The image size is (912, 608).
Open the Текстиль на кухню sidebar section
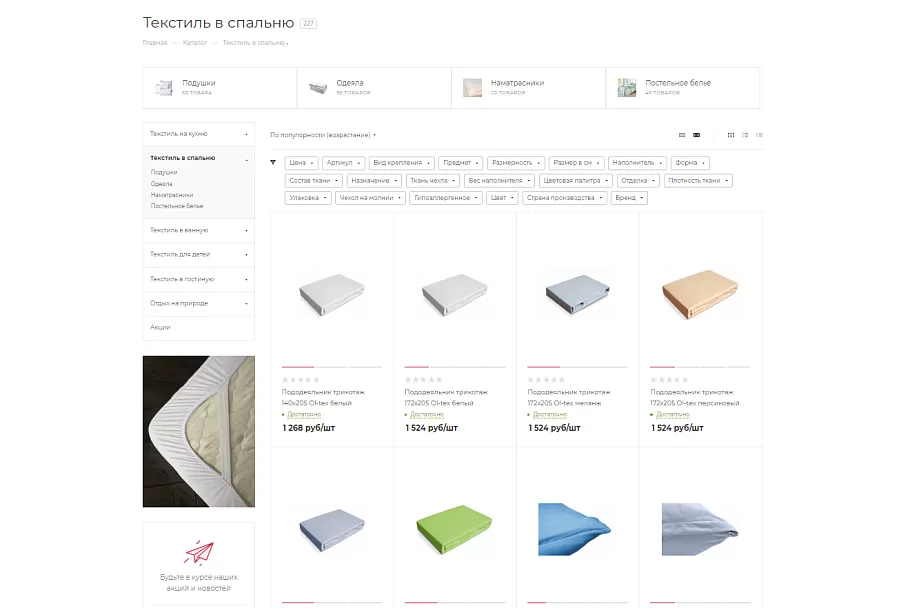pyautogui.click(x=198, y=134)
